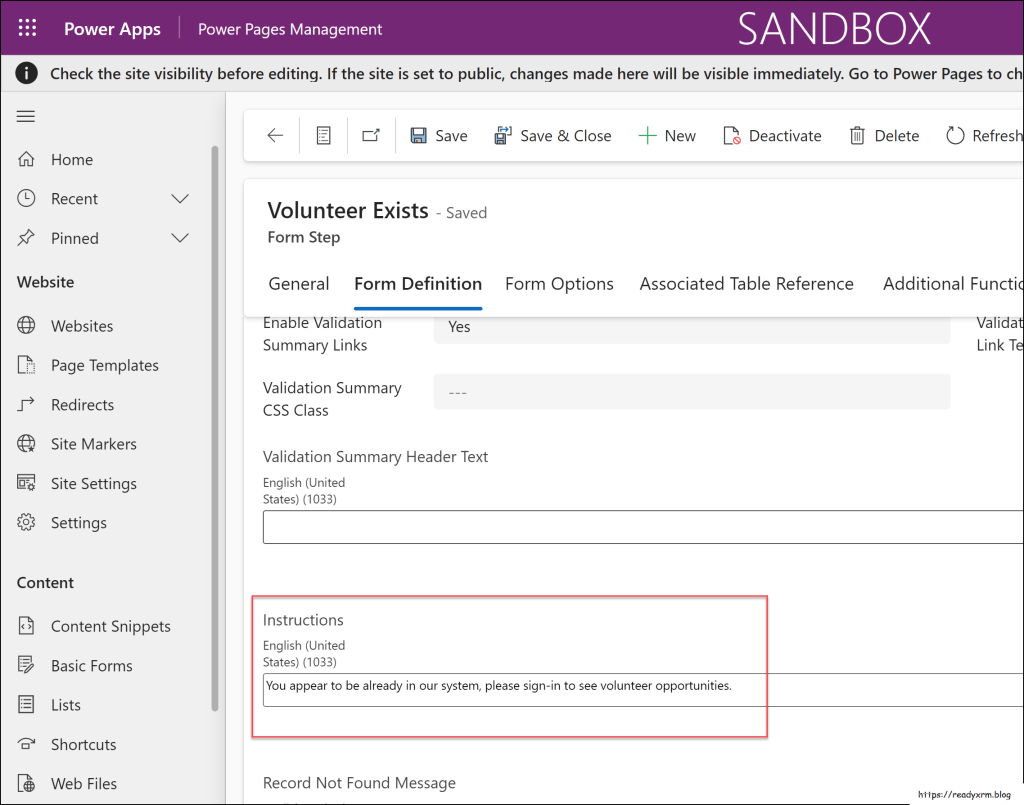Click the Enable Validation Summary Links Yes field

[x=691, y=327]
